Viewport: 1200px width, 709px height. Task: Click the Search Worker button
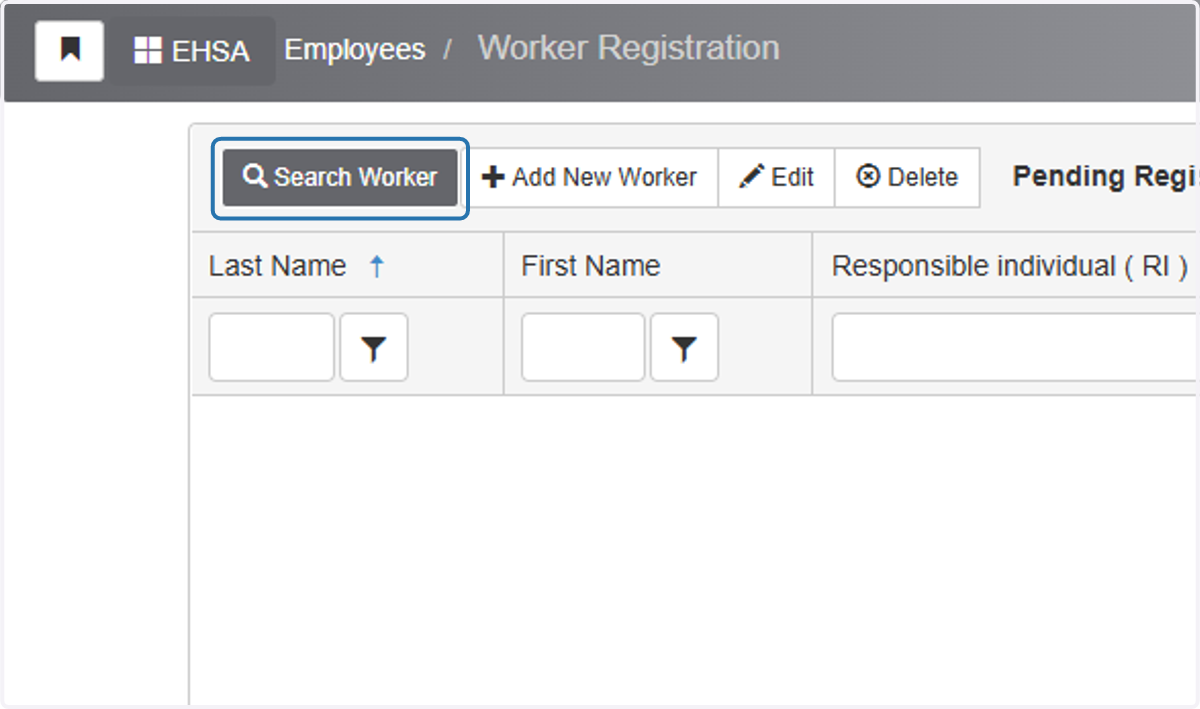click(x=340, y=178)
